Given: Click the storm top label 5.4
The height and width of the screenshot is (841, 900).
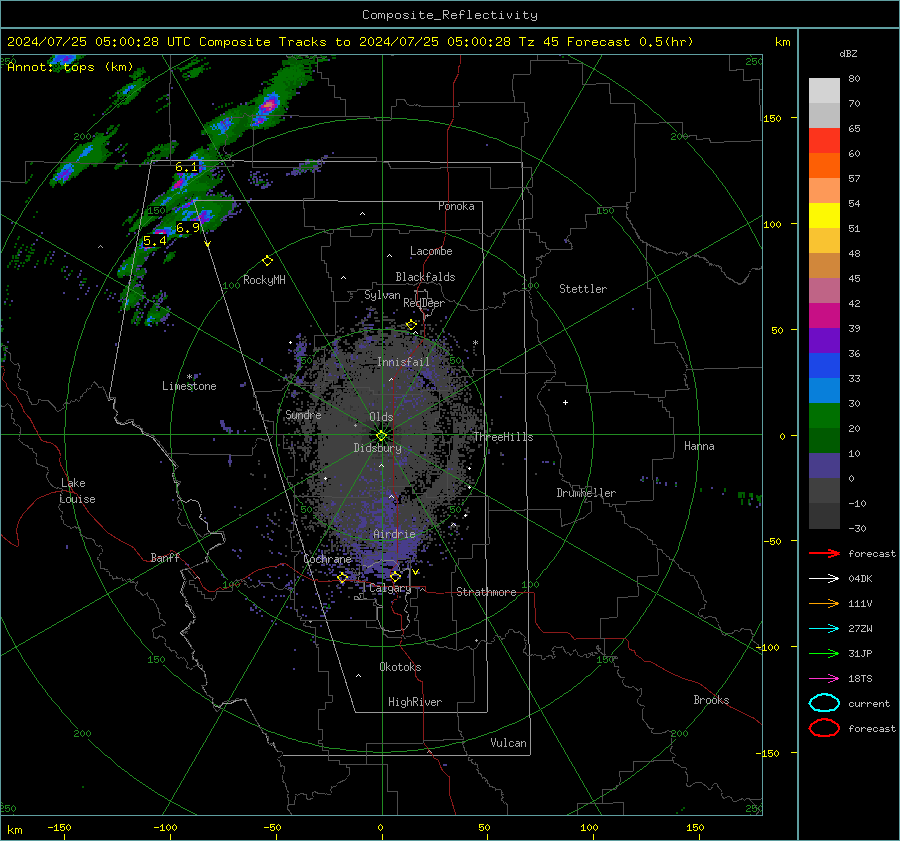Looking at the screenshot, I should (154, 241).
